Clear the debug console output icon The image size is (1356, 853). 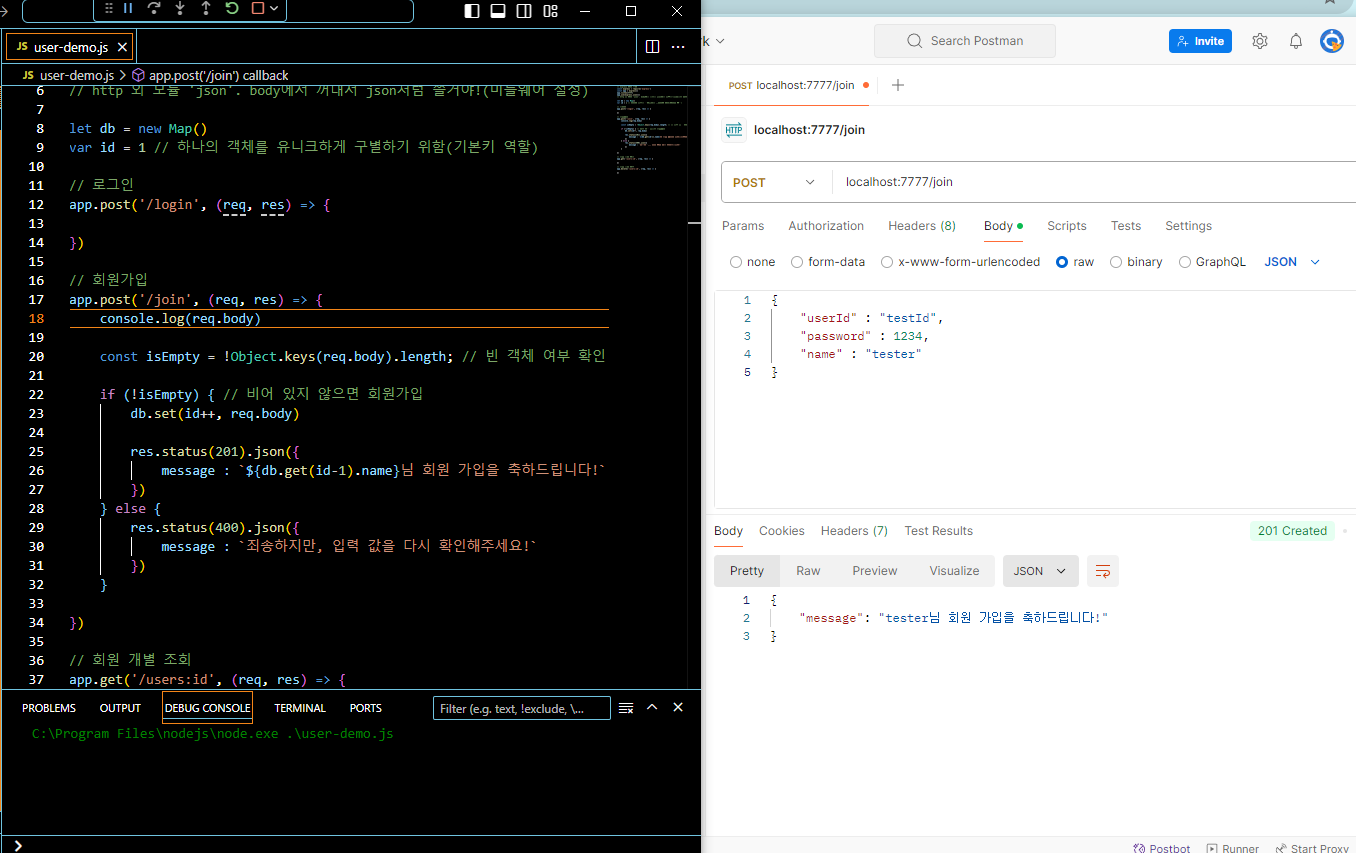click(x=626, y=708)
